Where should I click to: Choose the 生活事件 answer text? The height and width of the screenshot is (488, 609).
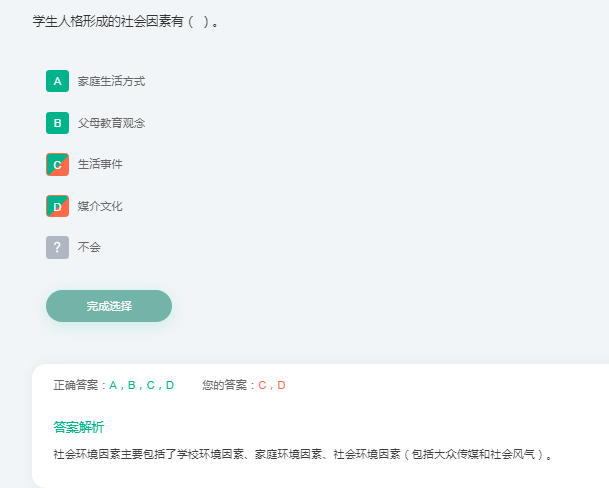tap(100, 164)
